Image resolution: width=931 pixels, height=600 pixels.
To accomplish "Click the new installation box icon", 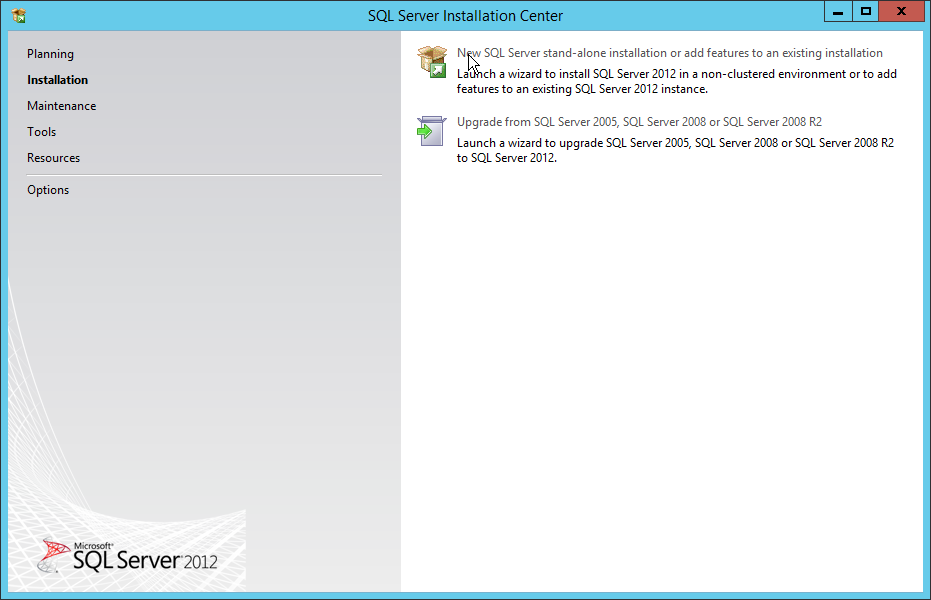I will click(x=431, y=61).
